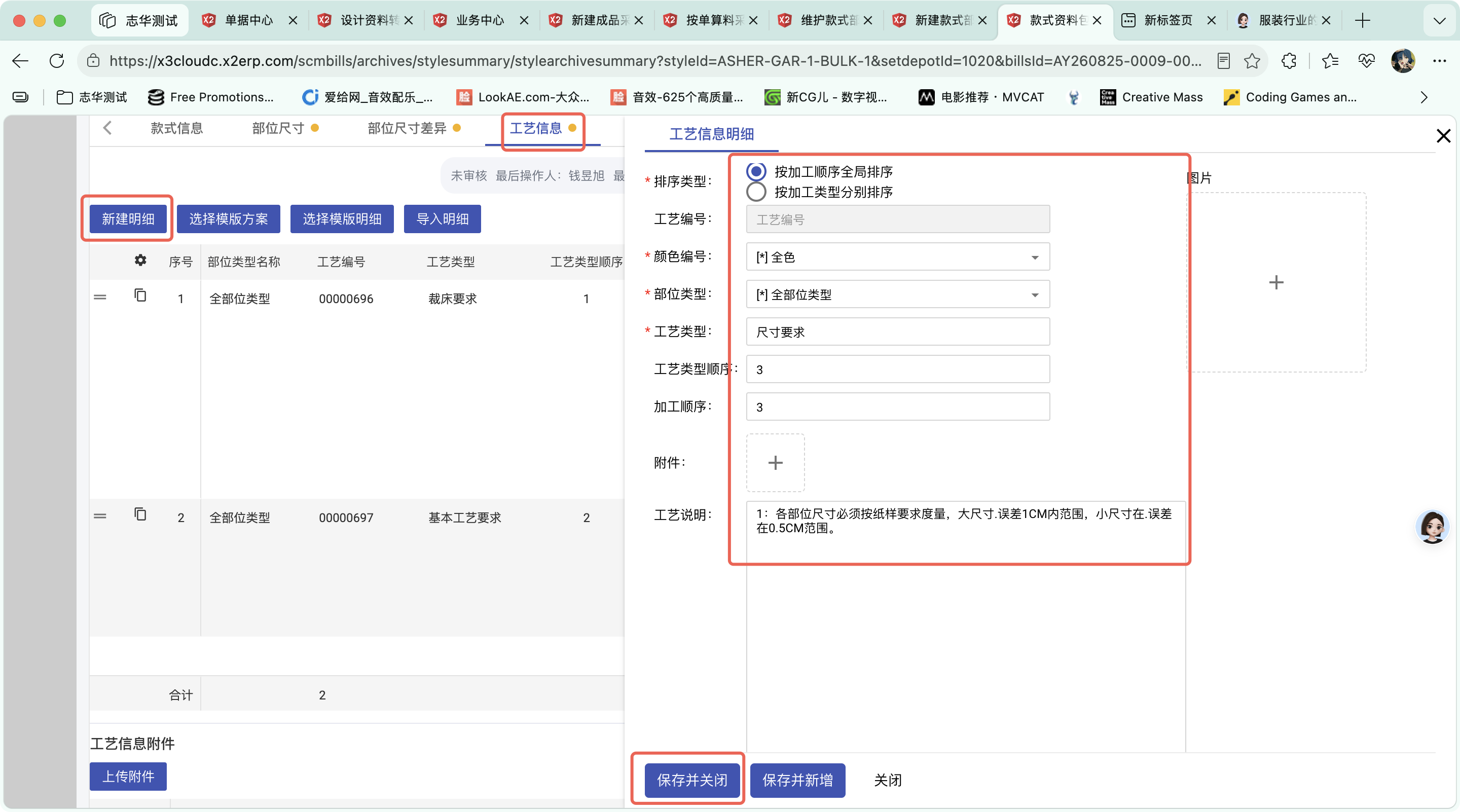Viewport: 1460px width, 812px height.
Task: Go back with the left chevron beside 款式信息
Action: (x=107, y=128)
